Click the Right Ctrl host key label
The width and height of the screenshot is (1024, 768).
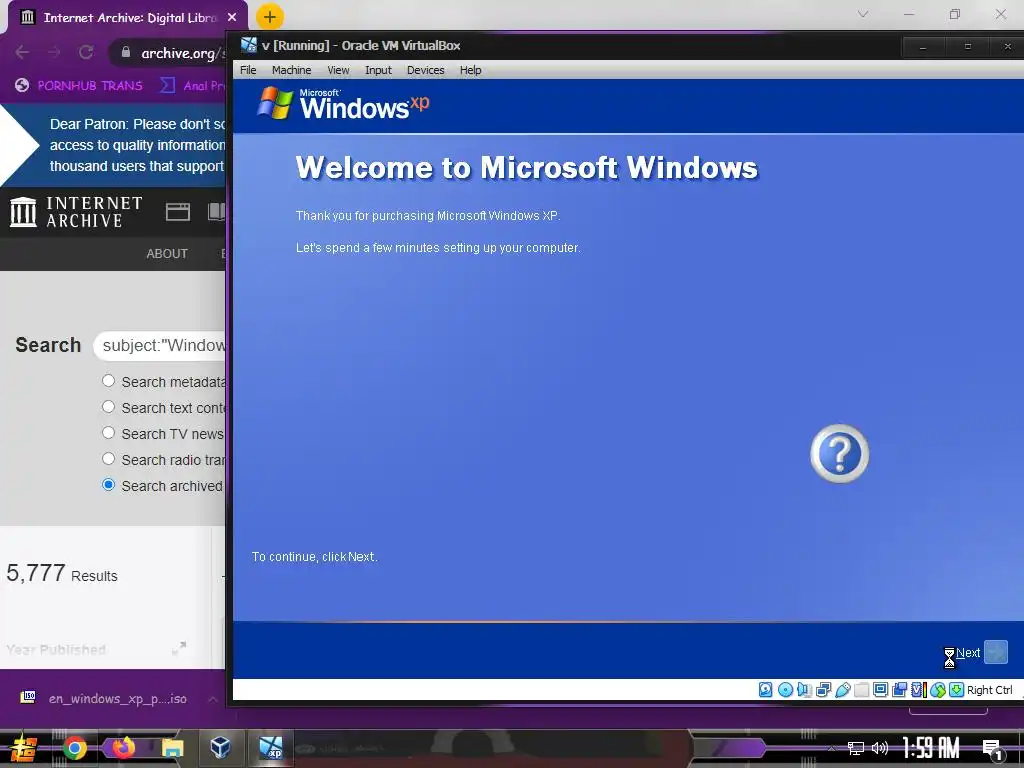point(989,690)
